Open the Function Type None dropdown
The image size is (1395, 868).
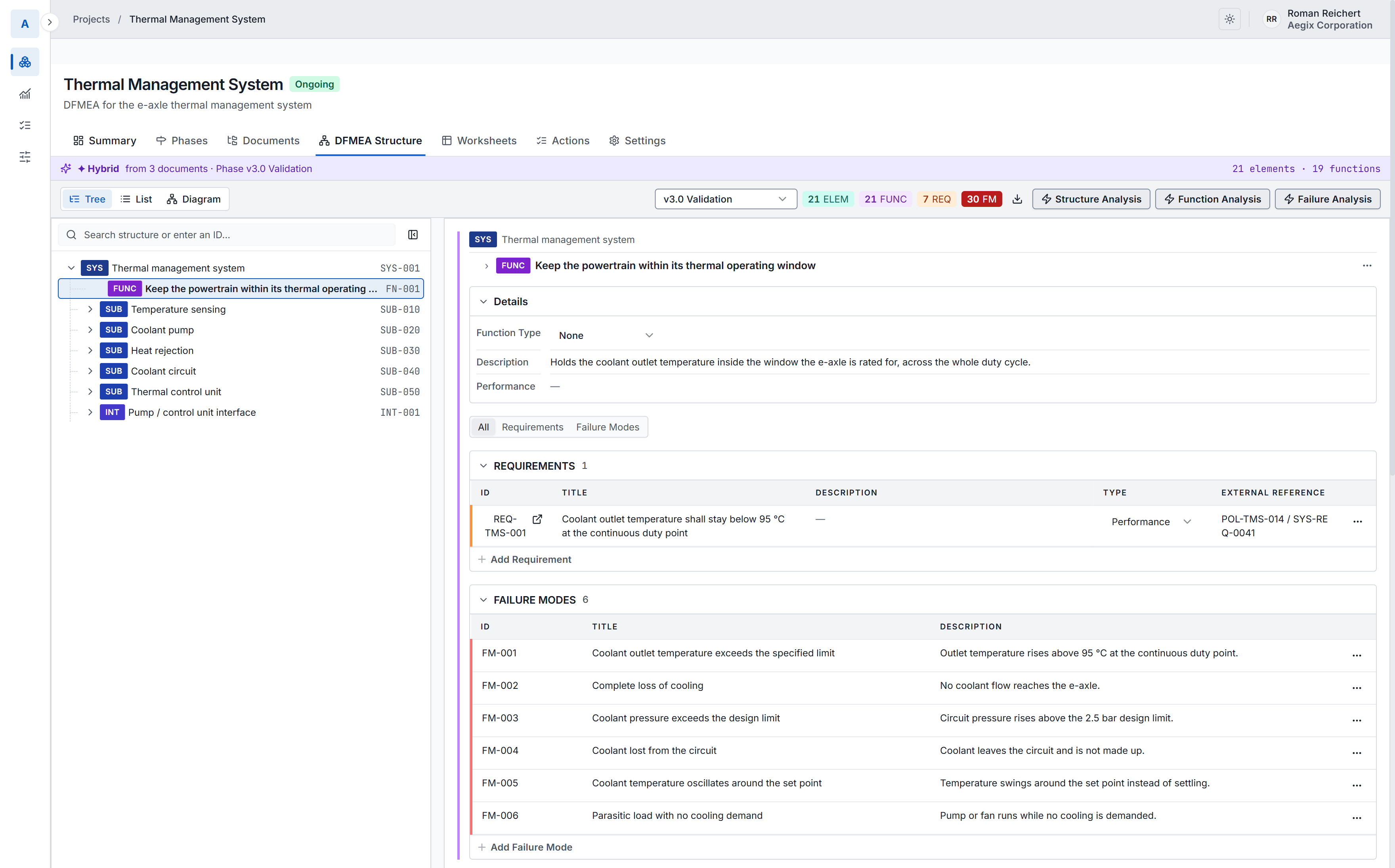(606, 335)
